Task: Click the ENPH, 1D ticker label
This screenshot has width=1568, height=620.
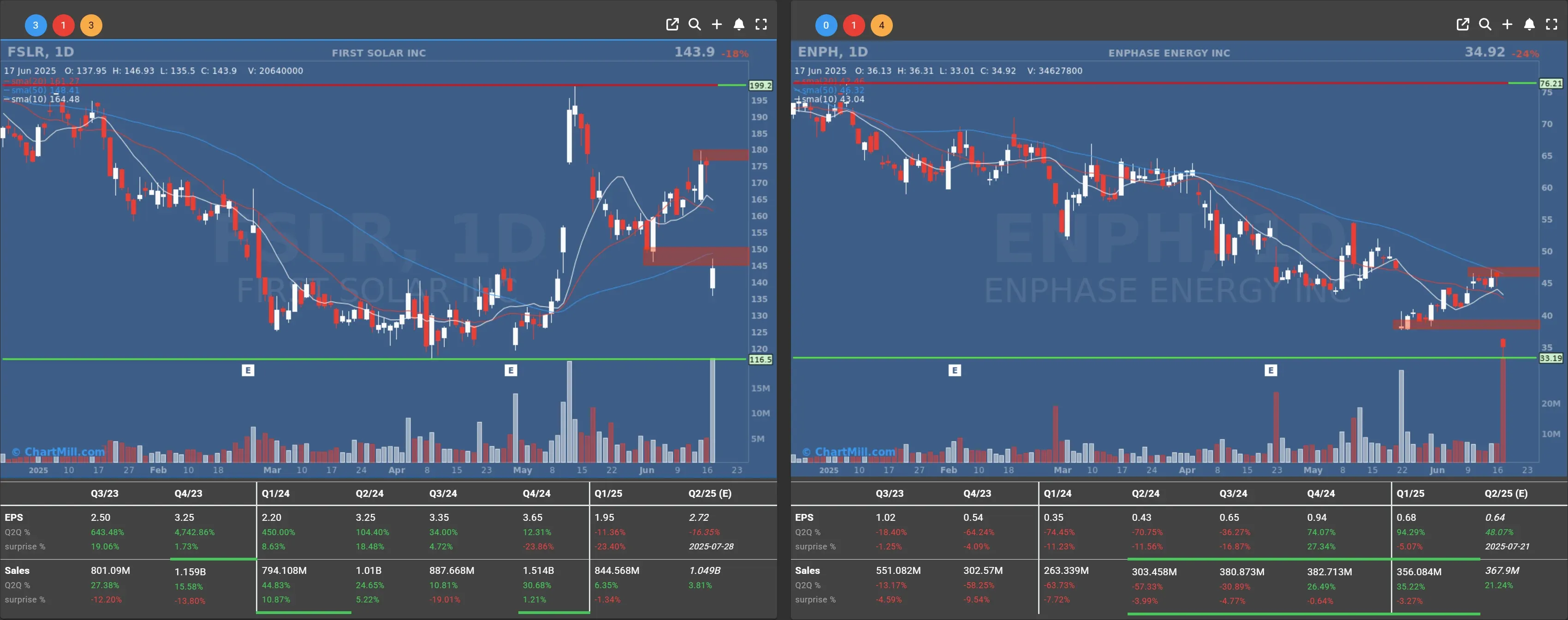Action: (x=833, y=52)
